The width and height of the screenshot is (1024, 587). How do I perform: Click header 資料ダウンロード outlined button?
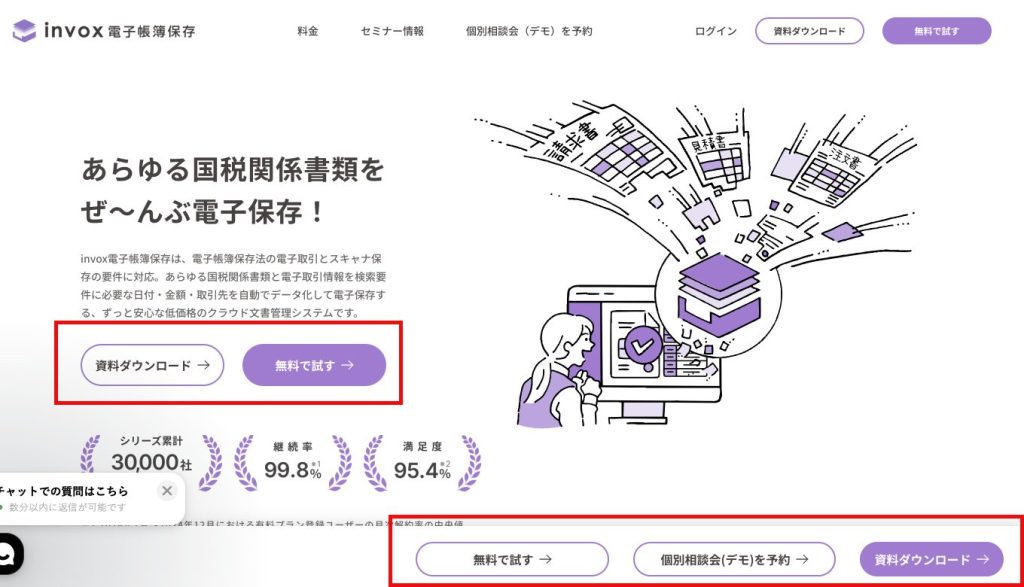(x=809, y=31)
